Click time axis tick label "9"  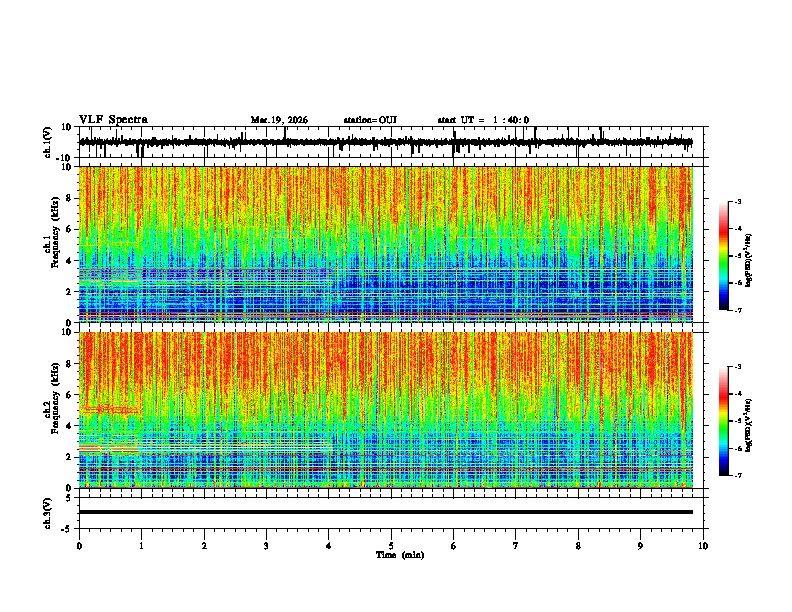(x=640, y=546)
